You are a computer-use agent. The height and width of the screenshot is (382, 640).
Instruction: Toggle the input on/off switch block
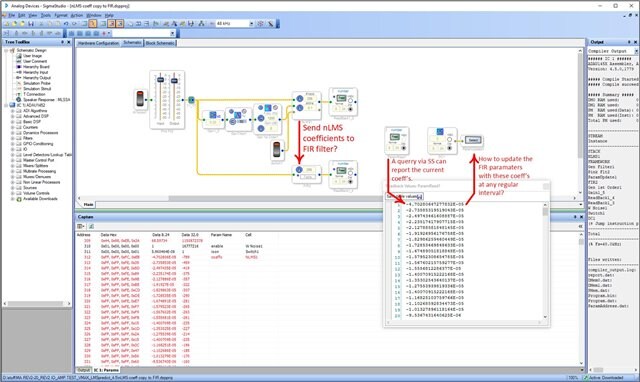click(140, 99)
